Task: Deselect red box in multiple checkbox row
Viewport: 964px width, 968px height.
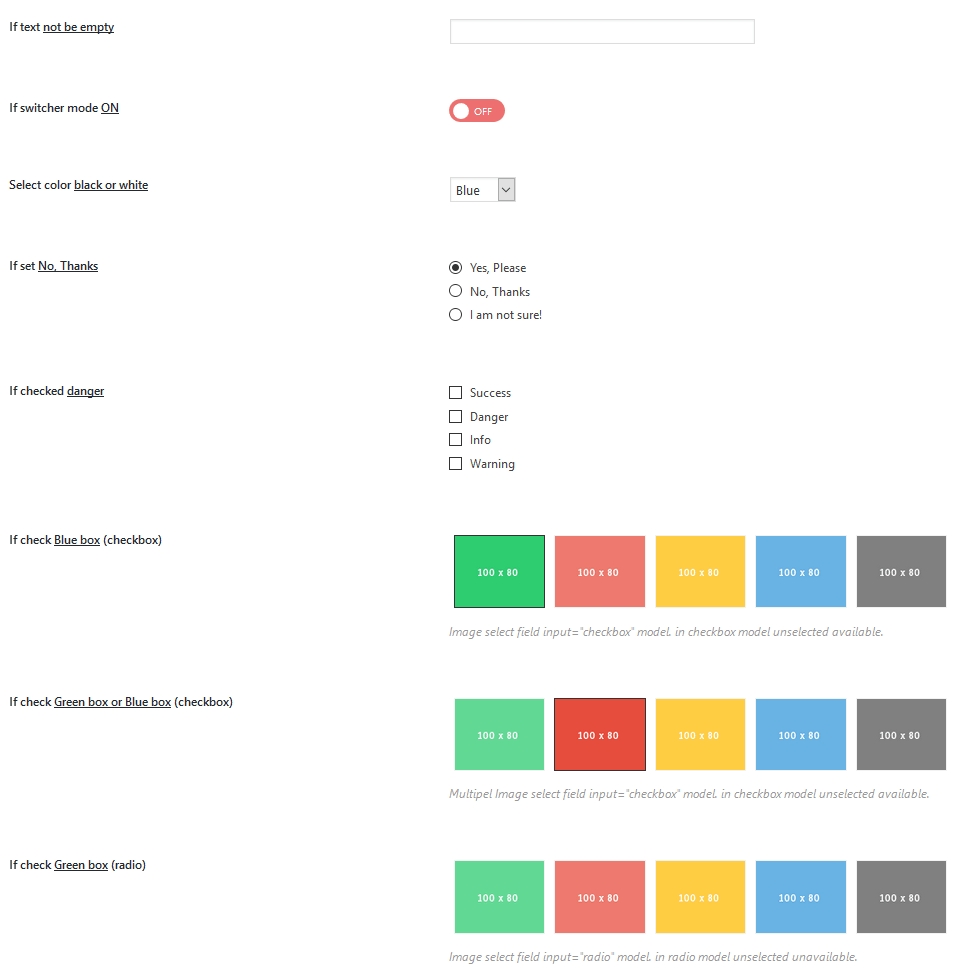Action: tap(599, 735)
